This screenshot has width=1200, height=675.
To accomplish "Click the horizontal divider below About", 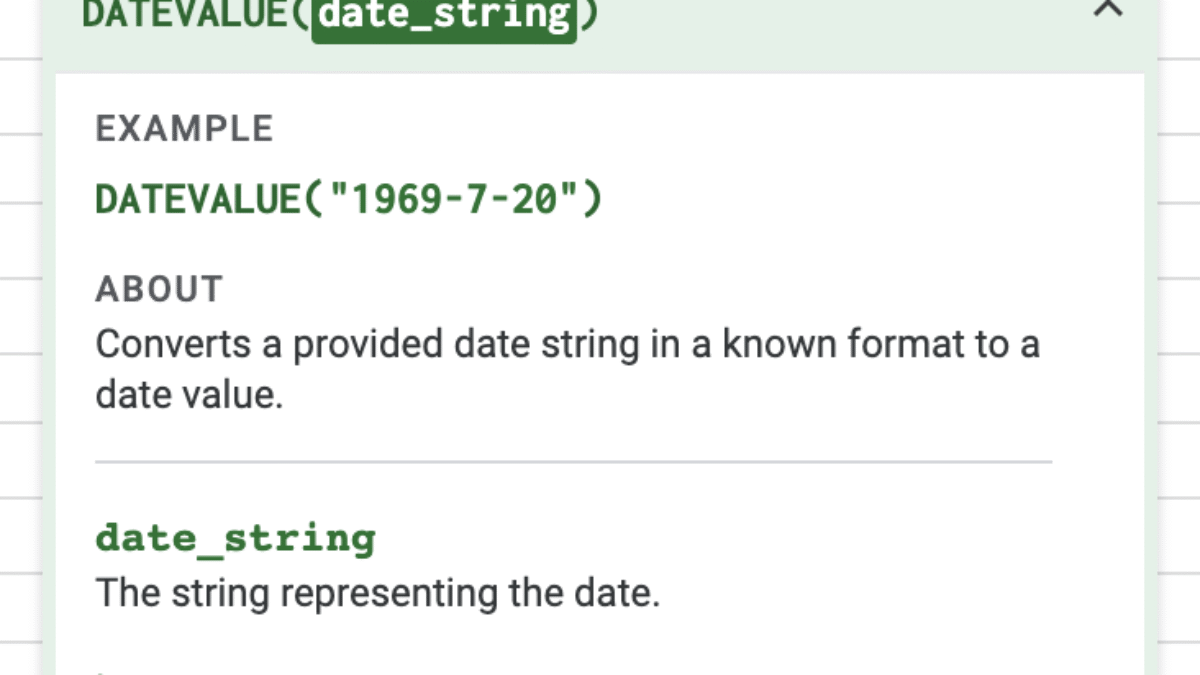I will (573, 462).
